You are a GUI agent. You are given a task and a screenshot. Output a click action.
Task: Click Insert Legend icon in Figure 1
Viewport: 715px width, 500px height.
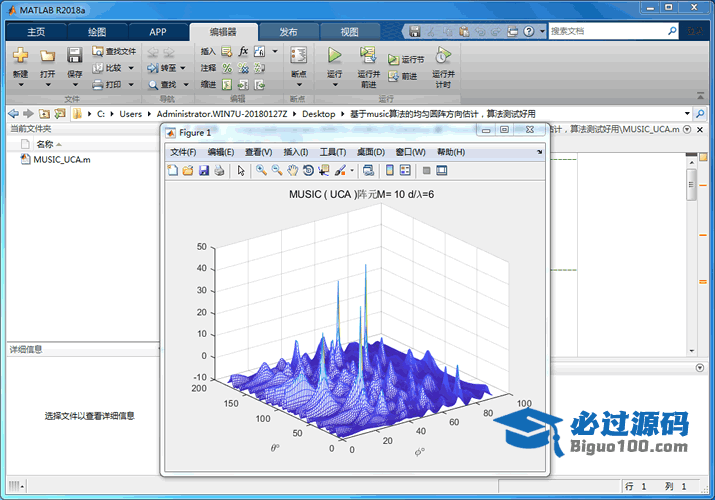click(405, 170)
